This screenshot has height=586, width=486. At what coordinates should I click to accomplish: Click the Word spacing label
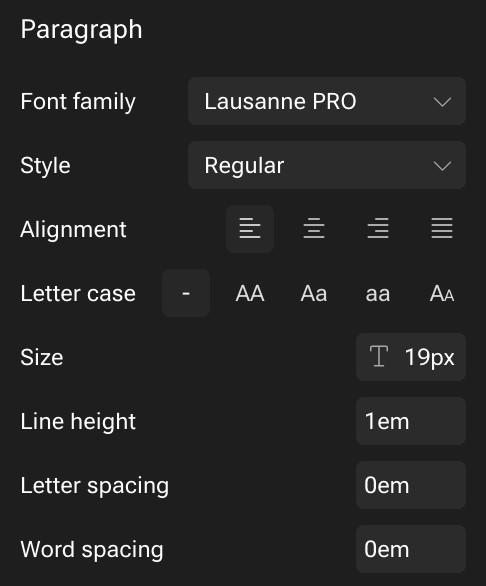92,550
